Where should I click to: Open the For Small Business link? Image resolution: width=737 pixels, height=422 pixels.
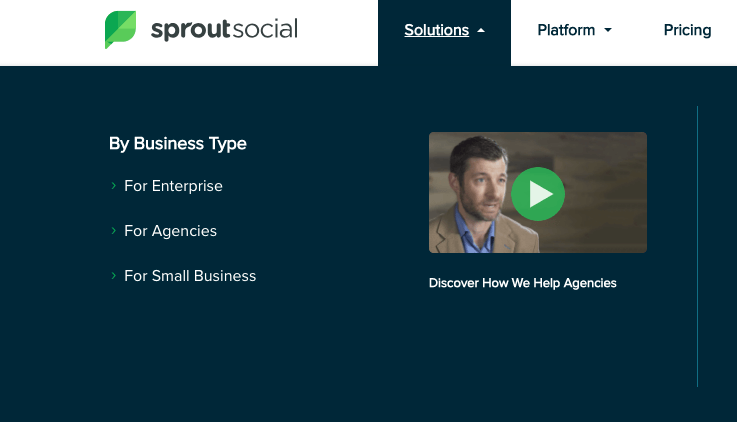(190, 276)
